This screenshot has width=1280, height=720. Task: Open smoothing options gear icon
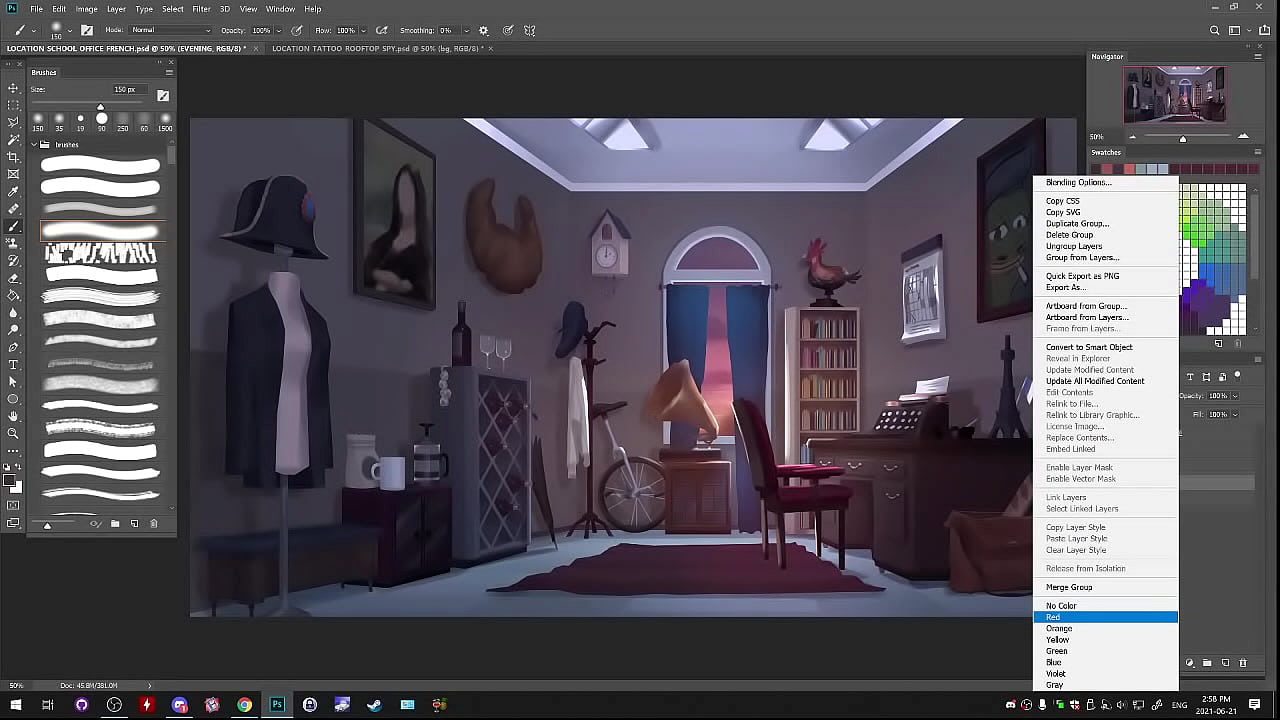pyautogui.click(x=484, y=31)
